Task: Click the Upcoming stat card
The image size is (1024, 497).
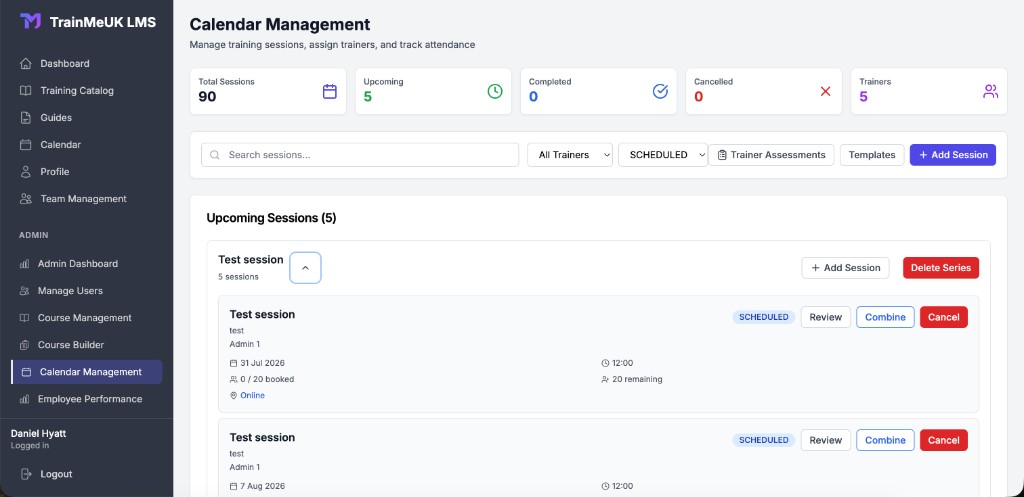Action: [x=433, y=91]
